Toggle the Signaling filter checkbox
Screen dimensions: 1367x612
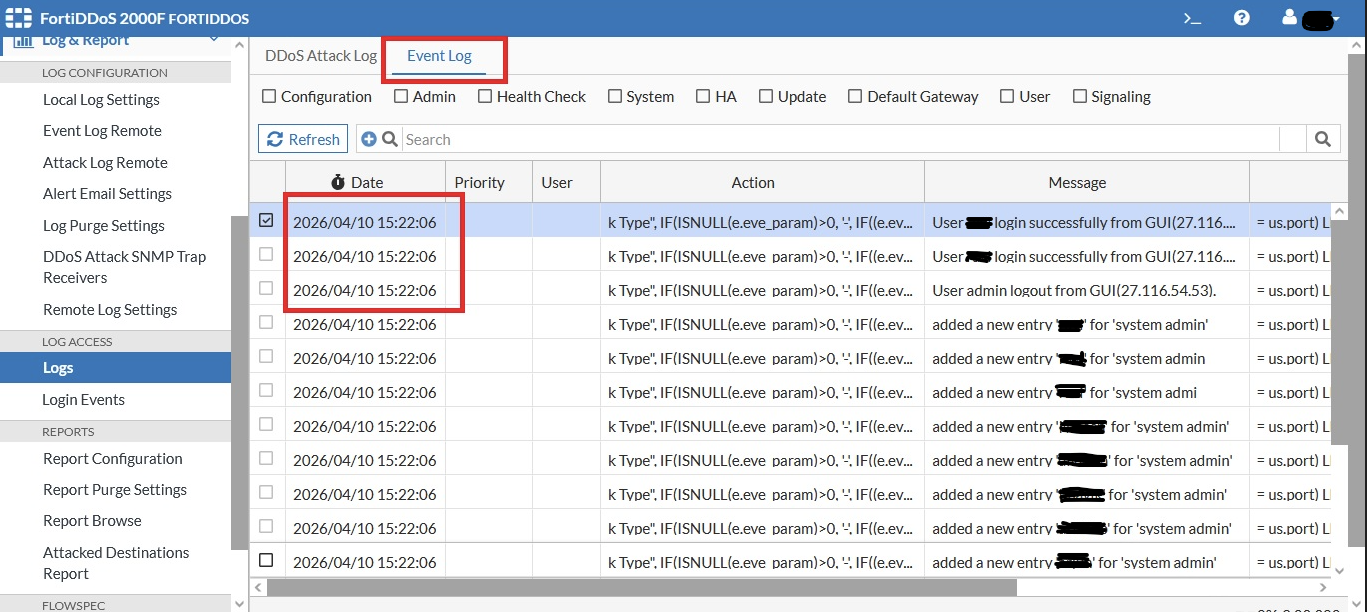click(x=1080, y=96)
